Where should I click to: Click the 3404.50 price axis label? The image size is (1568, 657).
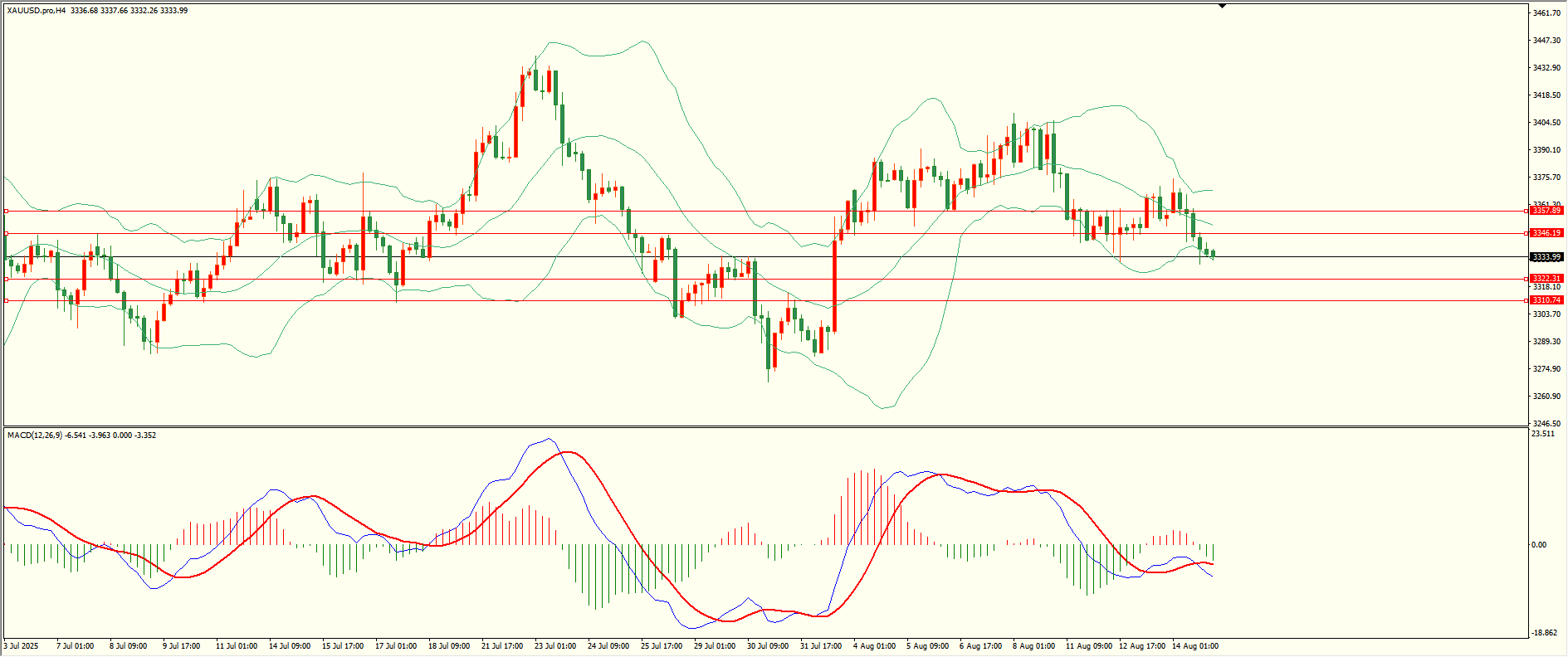tap(1546, 123)
